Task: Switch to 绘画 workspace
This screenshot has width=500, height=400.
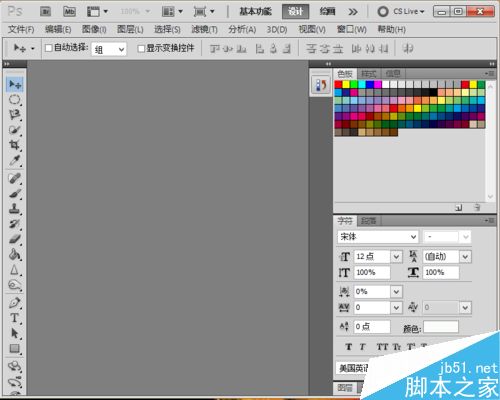Action: (x=327, y=12)
